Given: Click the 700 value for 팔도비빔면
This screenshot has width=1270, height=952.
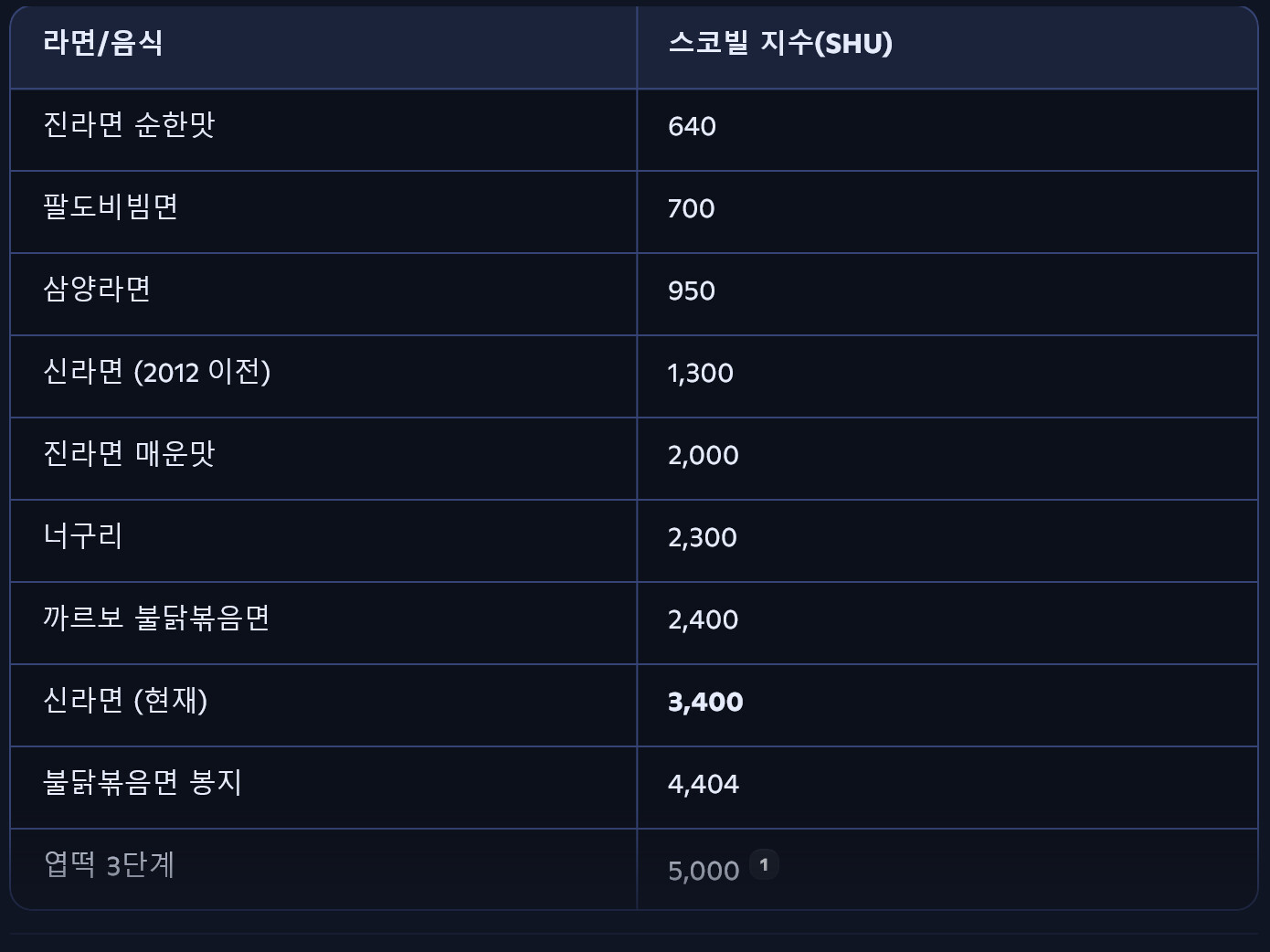Looking at the screenshot, I should coord(691,208).
